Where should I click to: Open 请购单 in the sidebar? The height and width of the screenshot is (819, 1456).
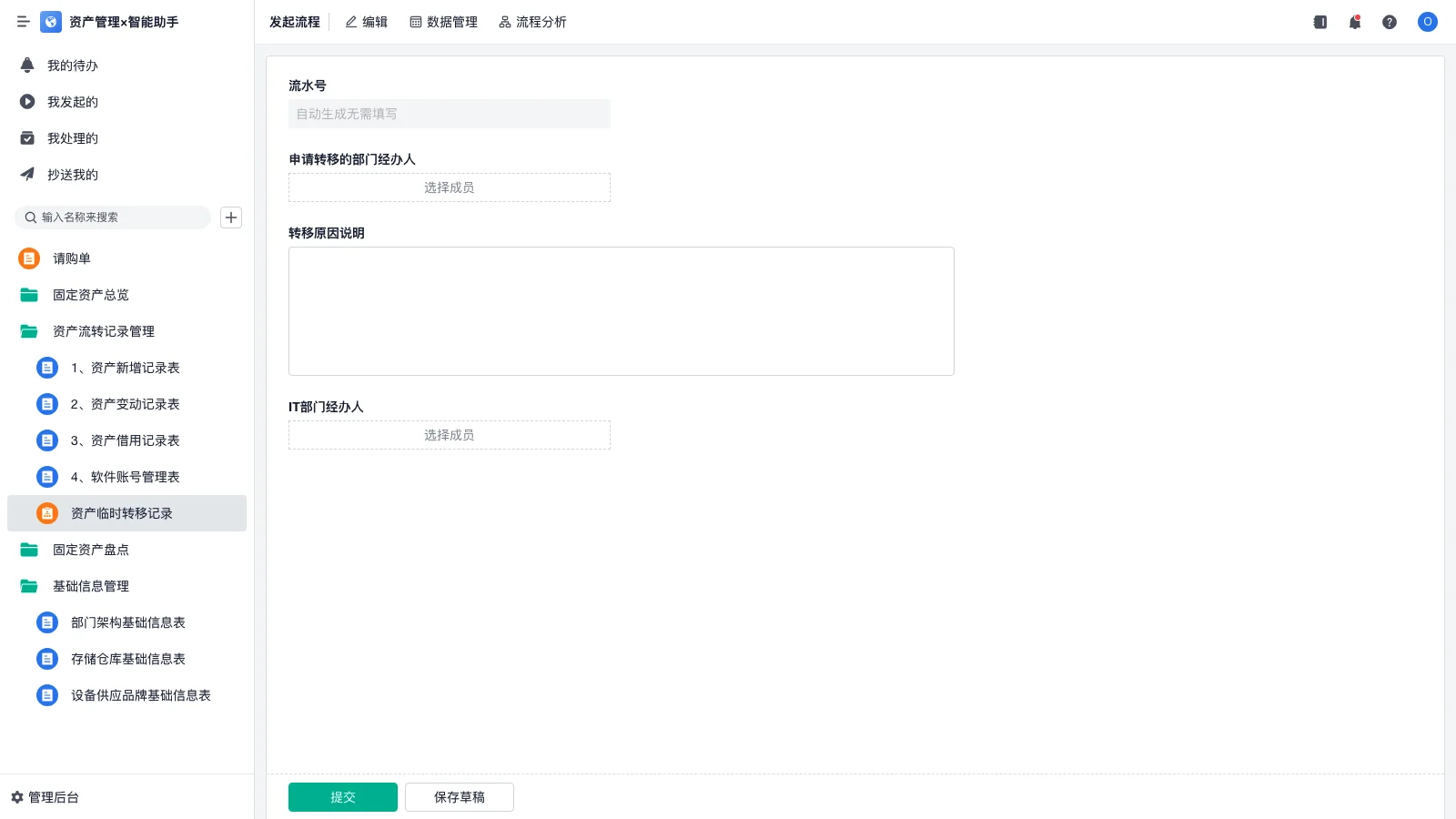(x=126, y=258)
